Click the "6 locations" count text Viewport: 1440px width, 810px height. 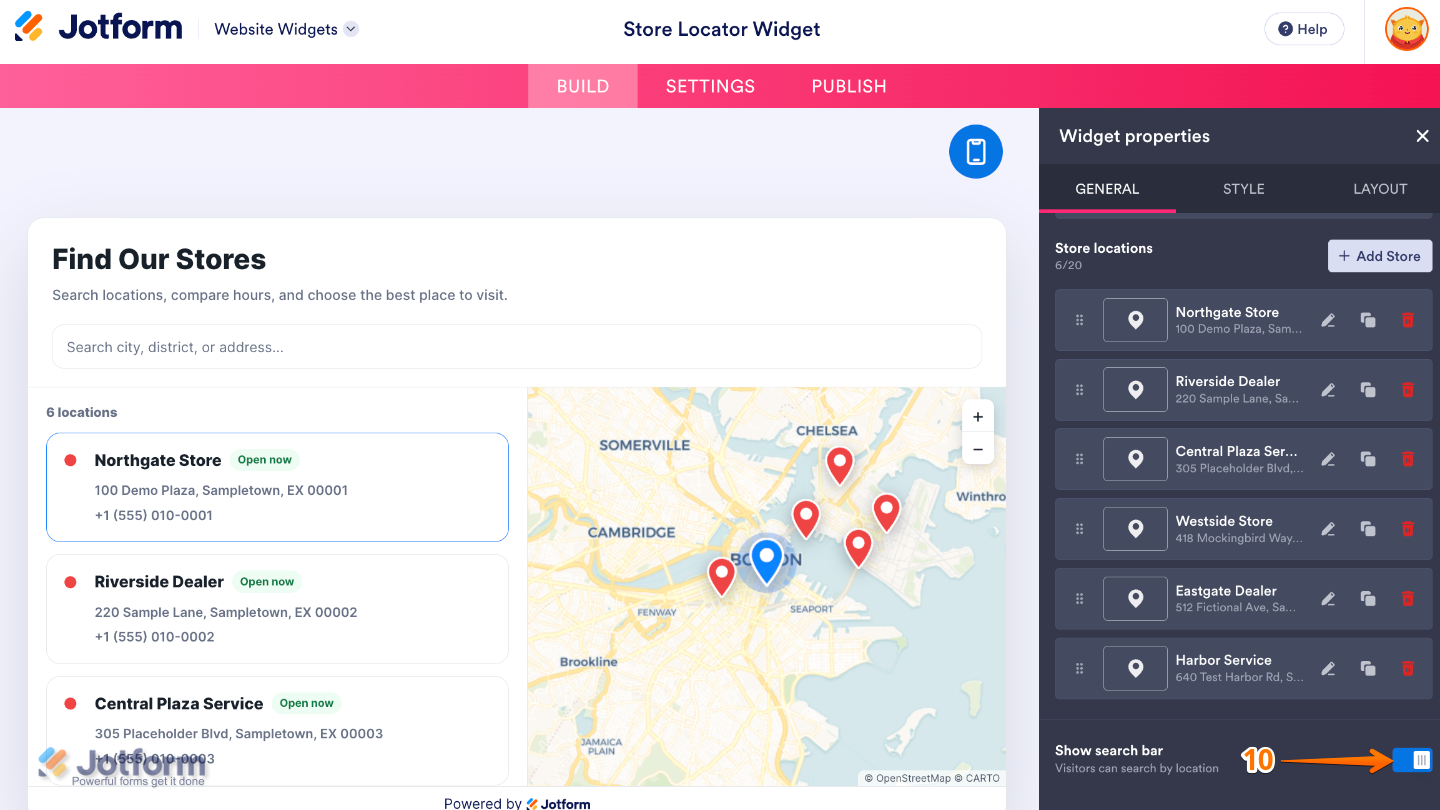[x=82, y=412]
